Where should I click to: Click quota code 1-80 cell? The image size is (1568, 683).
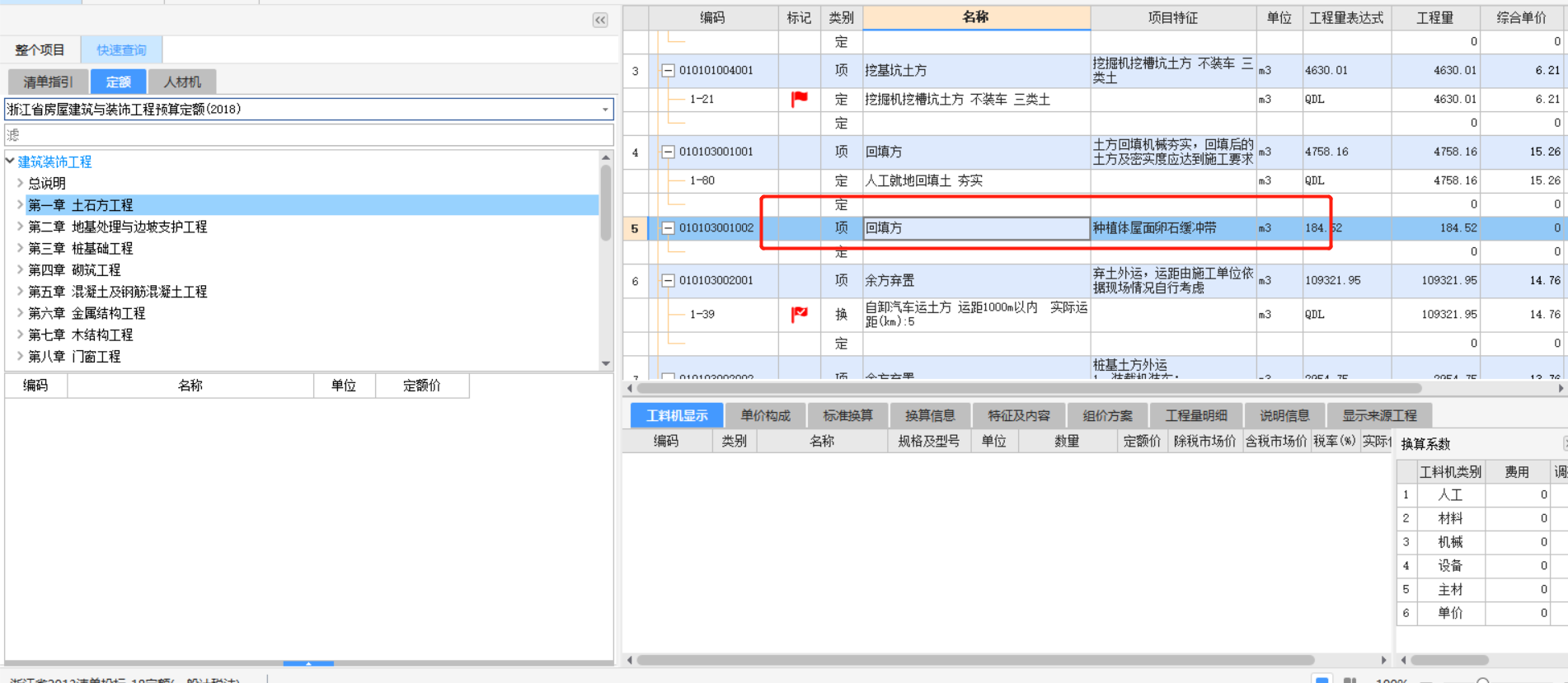714,180
